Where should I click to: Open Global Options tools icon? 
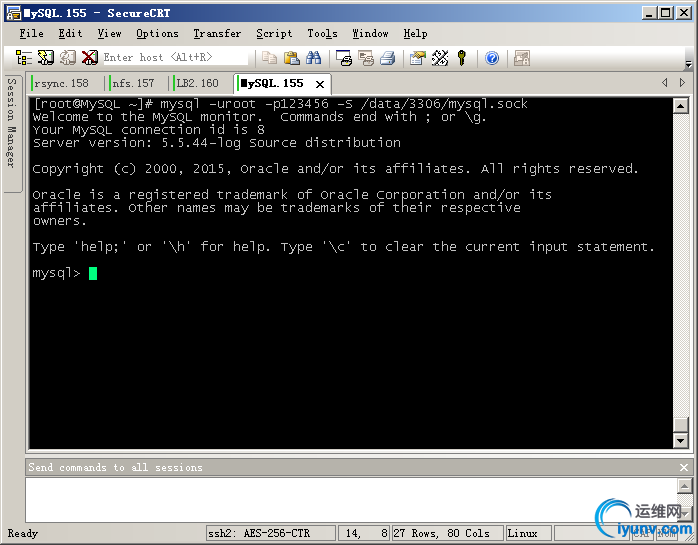point(440,58)
